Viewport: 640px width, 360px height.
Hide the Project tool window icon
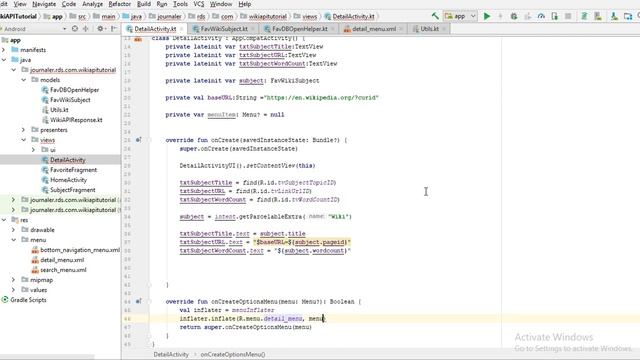click(x=113, y=29)
